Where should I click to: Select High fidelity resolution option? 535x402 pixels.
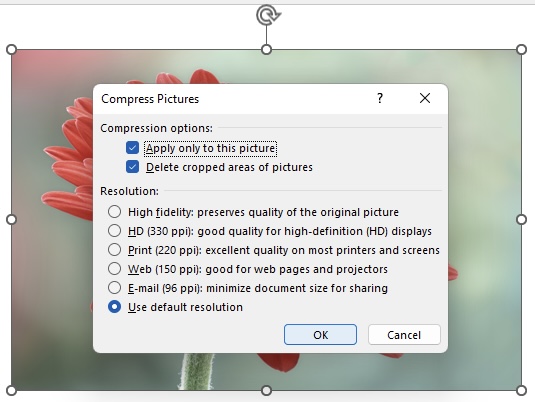click(114, 212)
